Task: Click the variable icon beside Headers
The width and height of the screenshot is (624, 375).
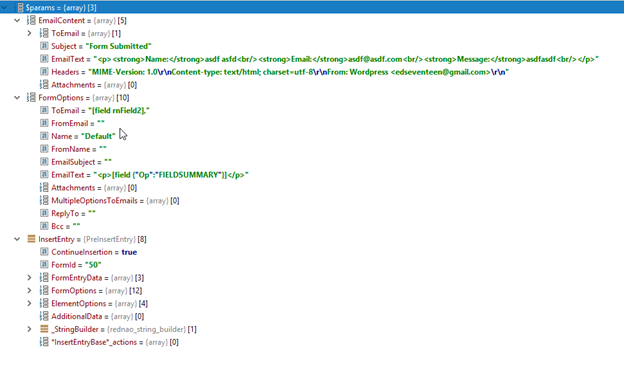Action: coord(44,72)
